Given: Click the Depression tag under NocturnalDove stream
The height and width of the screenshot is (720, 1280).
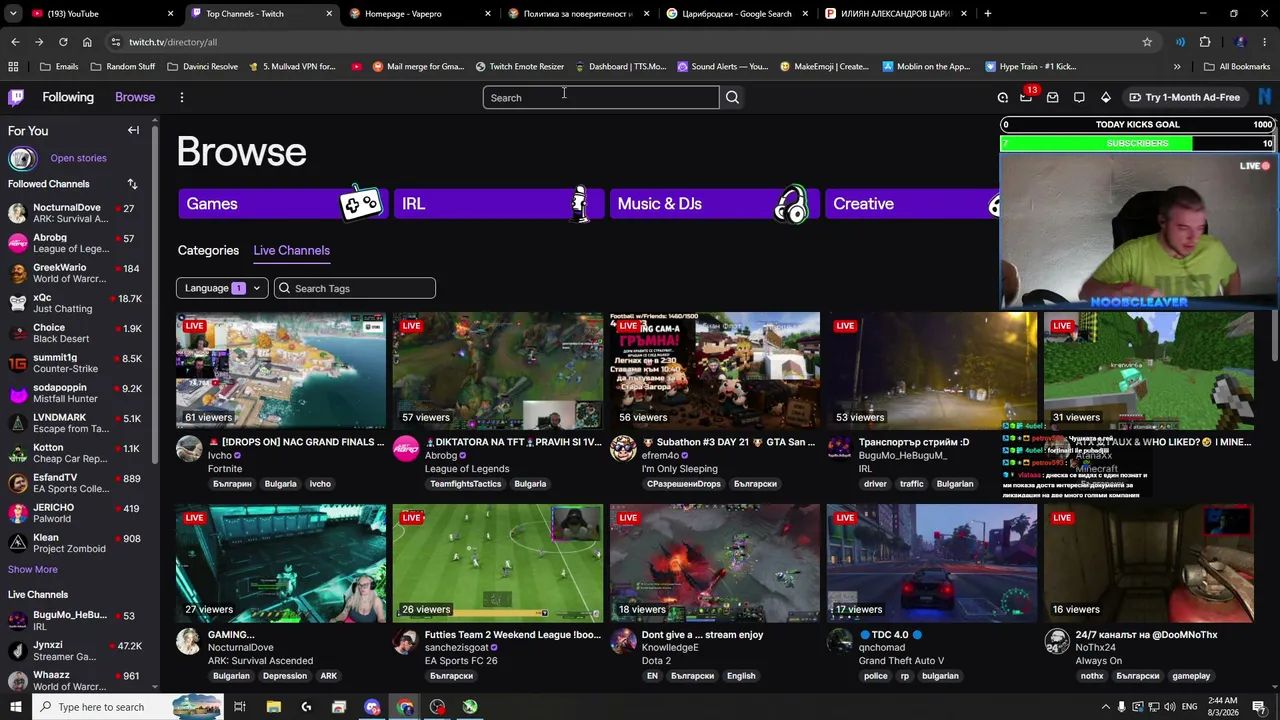Looking at the screenshot, I should point(285,676).
